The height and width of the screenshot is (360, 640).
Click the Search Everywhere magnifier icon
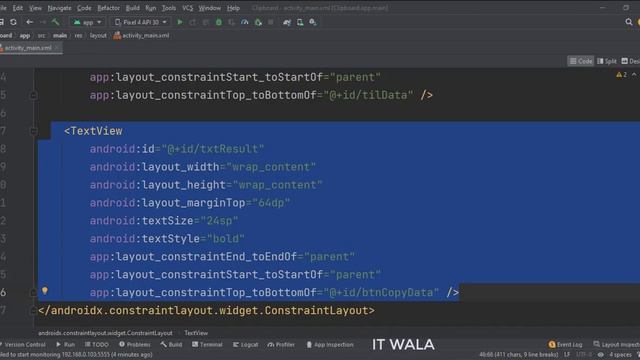[629, 22]
